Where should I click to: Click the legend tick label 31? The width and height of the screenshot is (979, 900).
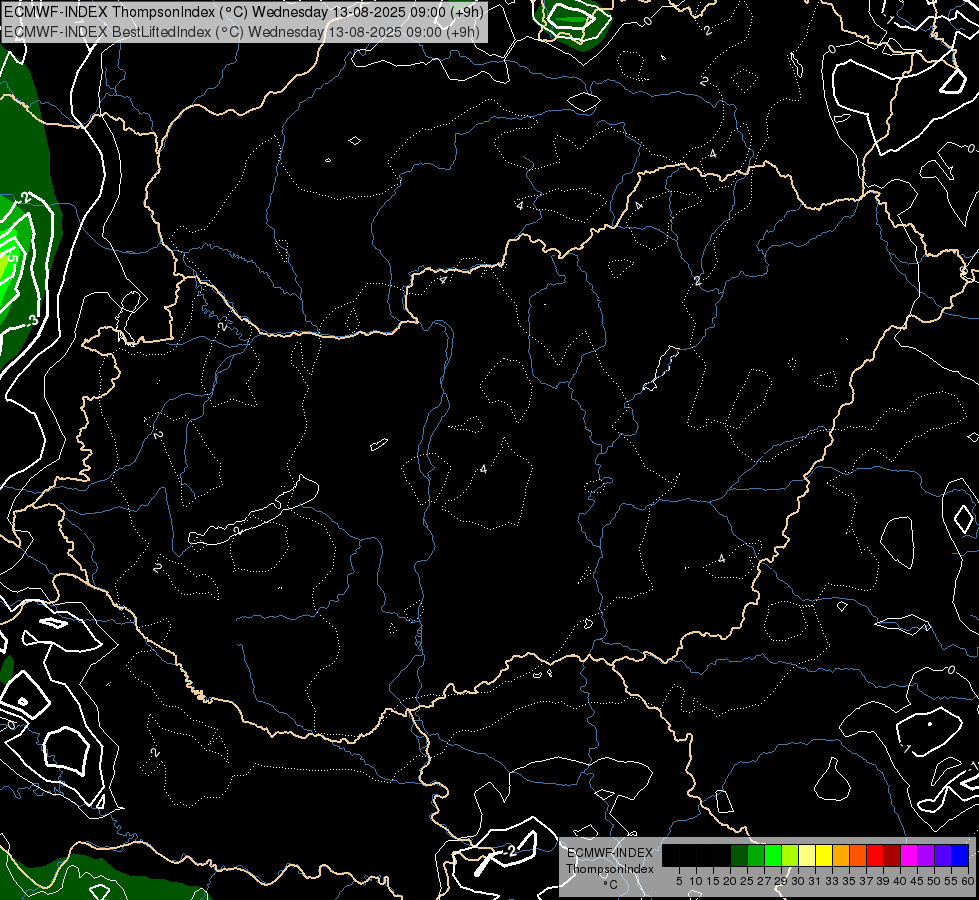tap(815, 881)
